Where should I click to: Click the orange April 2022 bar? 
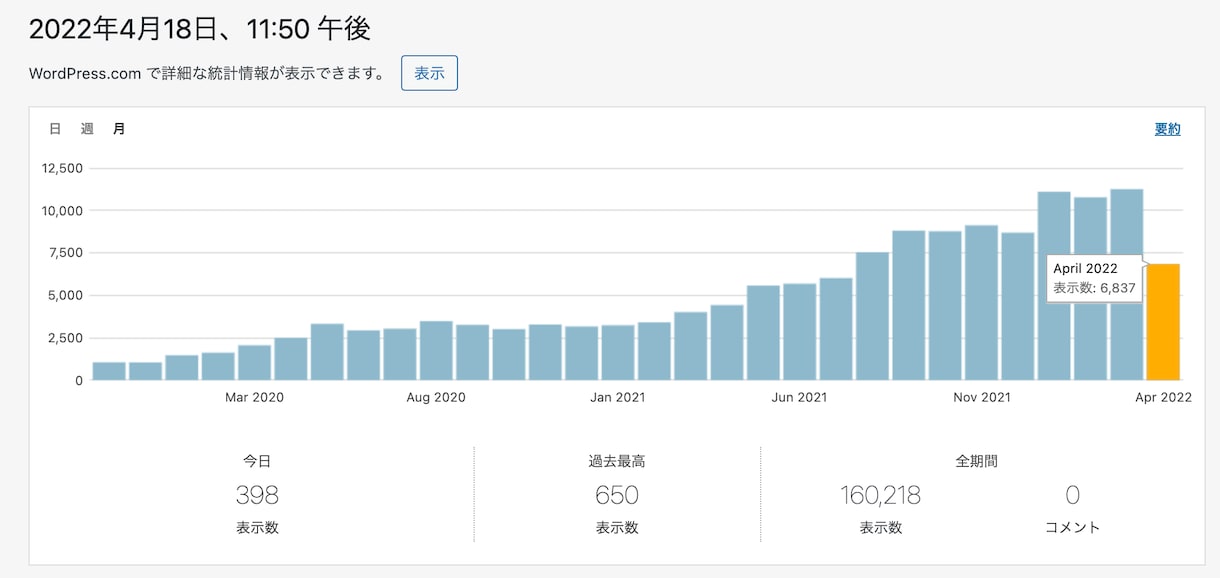coord(1163,322)
